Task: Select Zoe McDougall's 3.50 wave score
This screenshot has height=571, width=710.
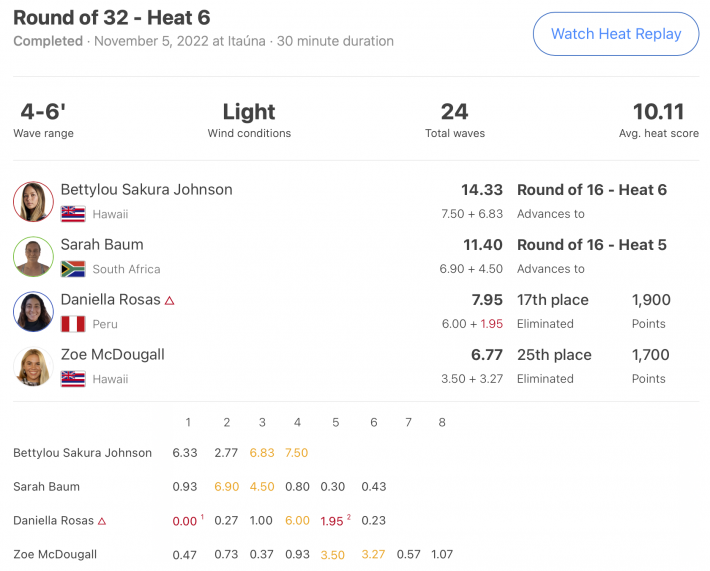Action: 332,555
